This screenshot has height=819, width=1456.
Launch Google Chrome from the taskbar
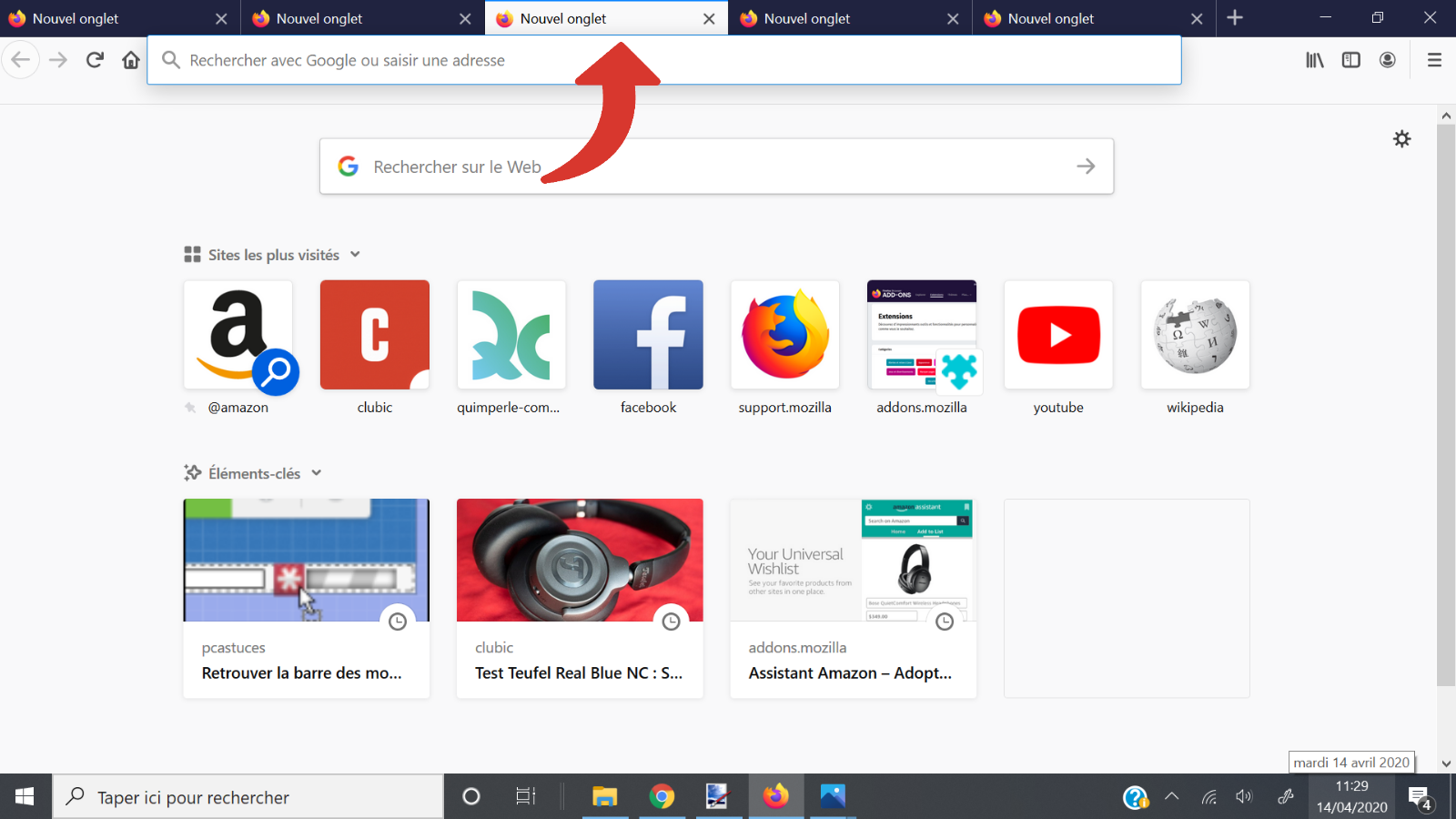pos(662,796)
